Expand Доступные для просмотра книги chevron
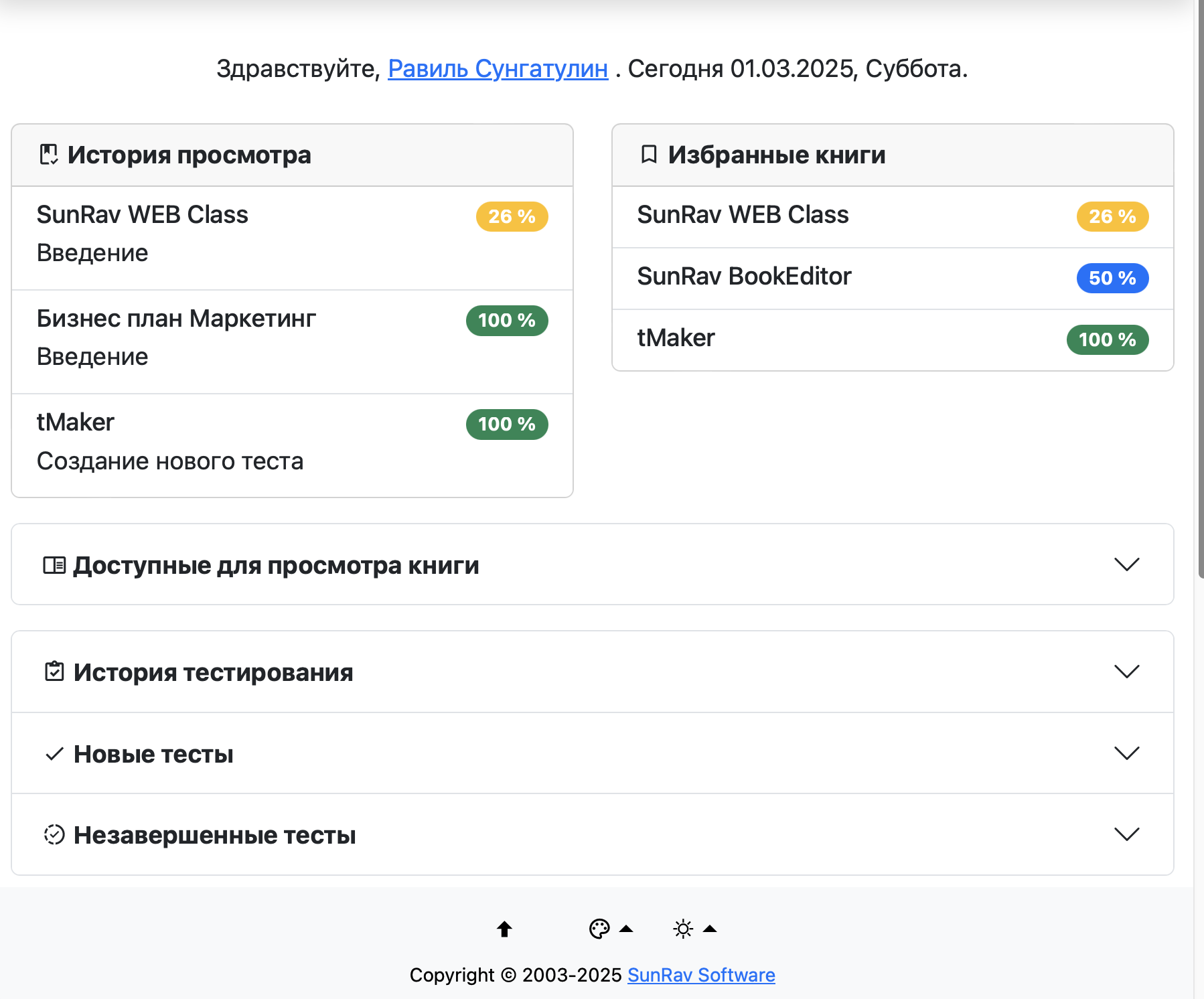Viewport: 1204px width, 999px height. [1126, 564]
